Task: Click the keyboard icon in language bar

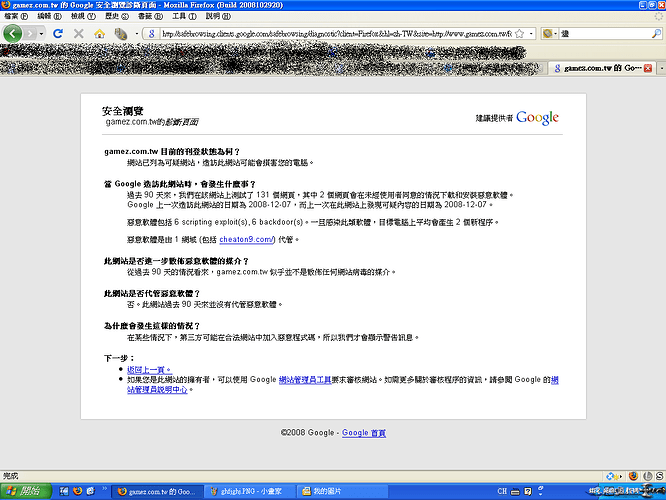Action: click(515, 492)
